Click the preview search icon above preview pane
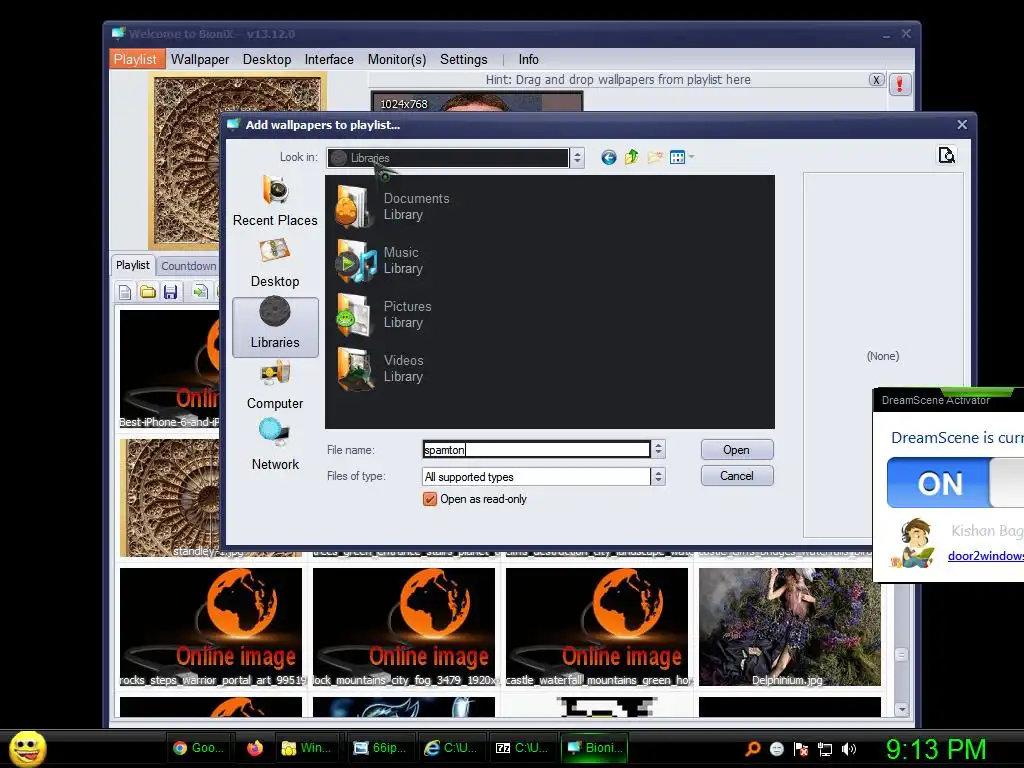Image resolution: width=1024 pixels, height=768 pixels. point(946,155)
